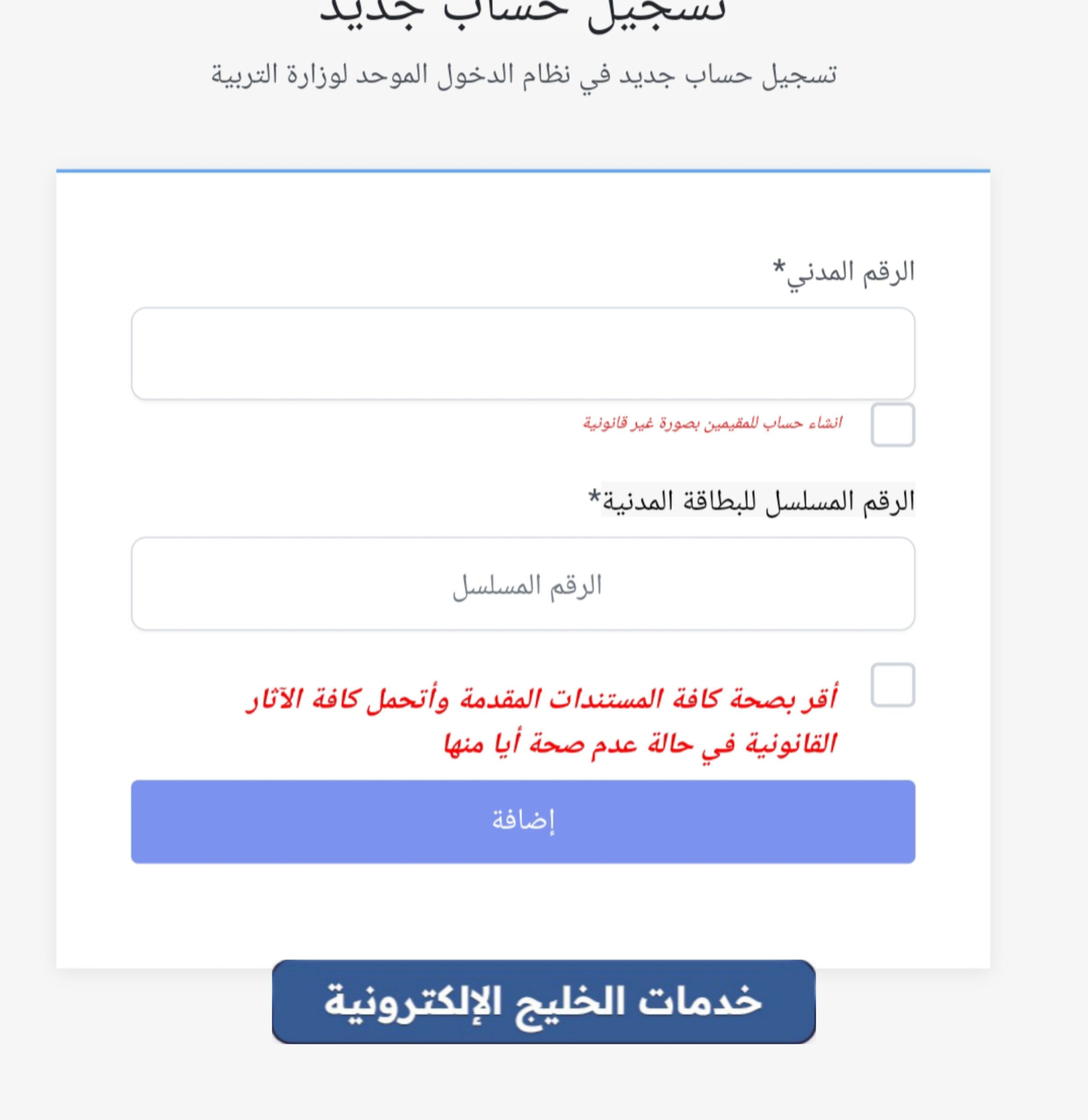The width and height of the screenshot is (1088, 1120).
Task: Click the subtitle about نظام الدخول الموحد
Action: click(523, 75)
